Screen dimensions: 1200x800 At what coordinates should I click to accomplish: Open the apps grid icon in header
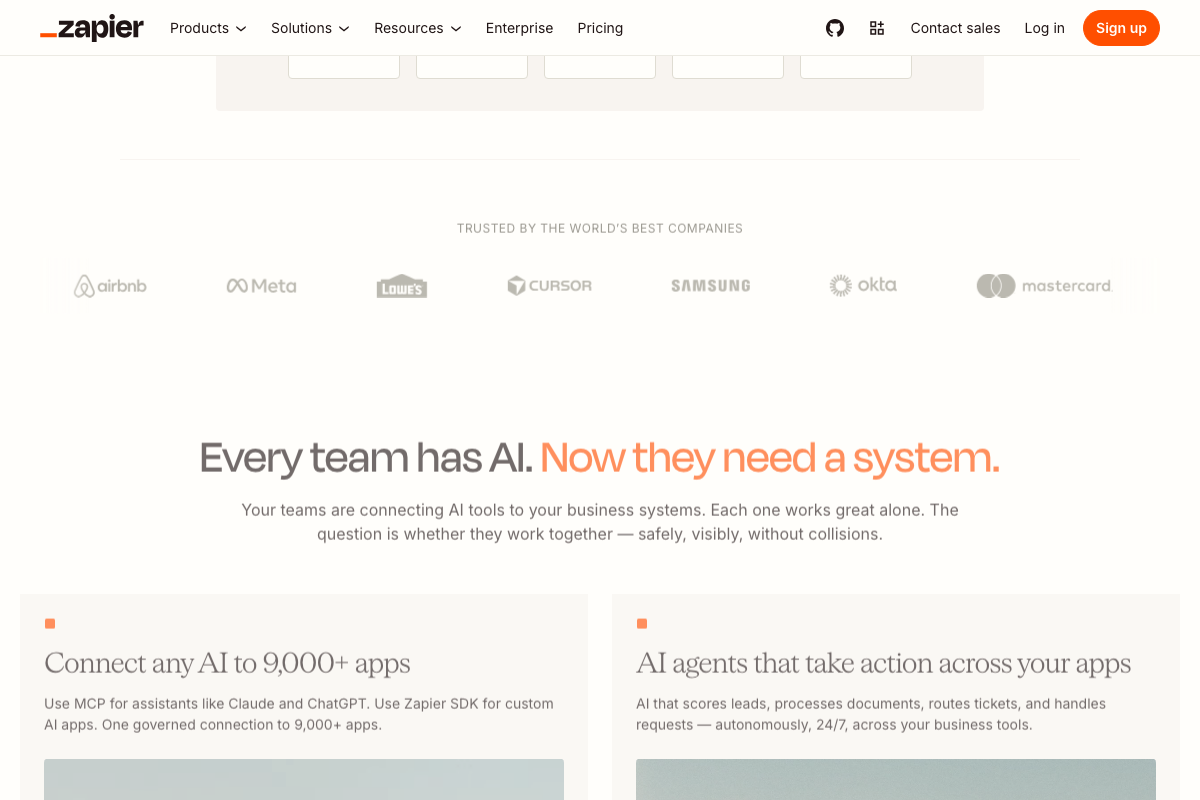pyautogui.click(x=877, y=28)
